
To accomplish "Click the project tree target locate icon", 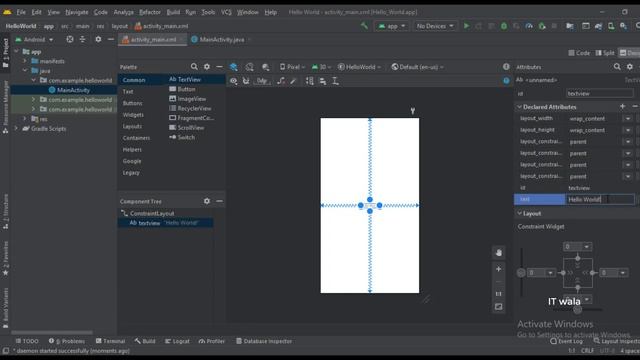I will (x=70, y=39).
